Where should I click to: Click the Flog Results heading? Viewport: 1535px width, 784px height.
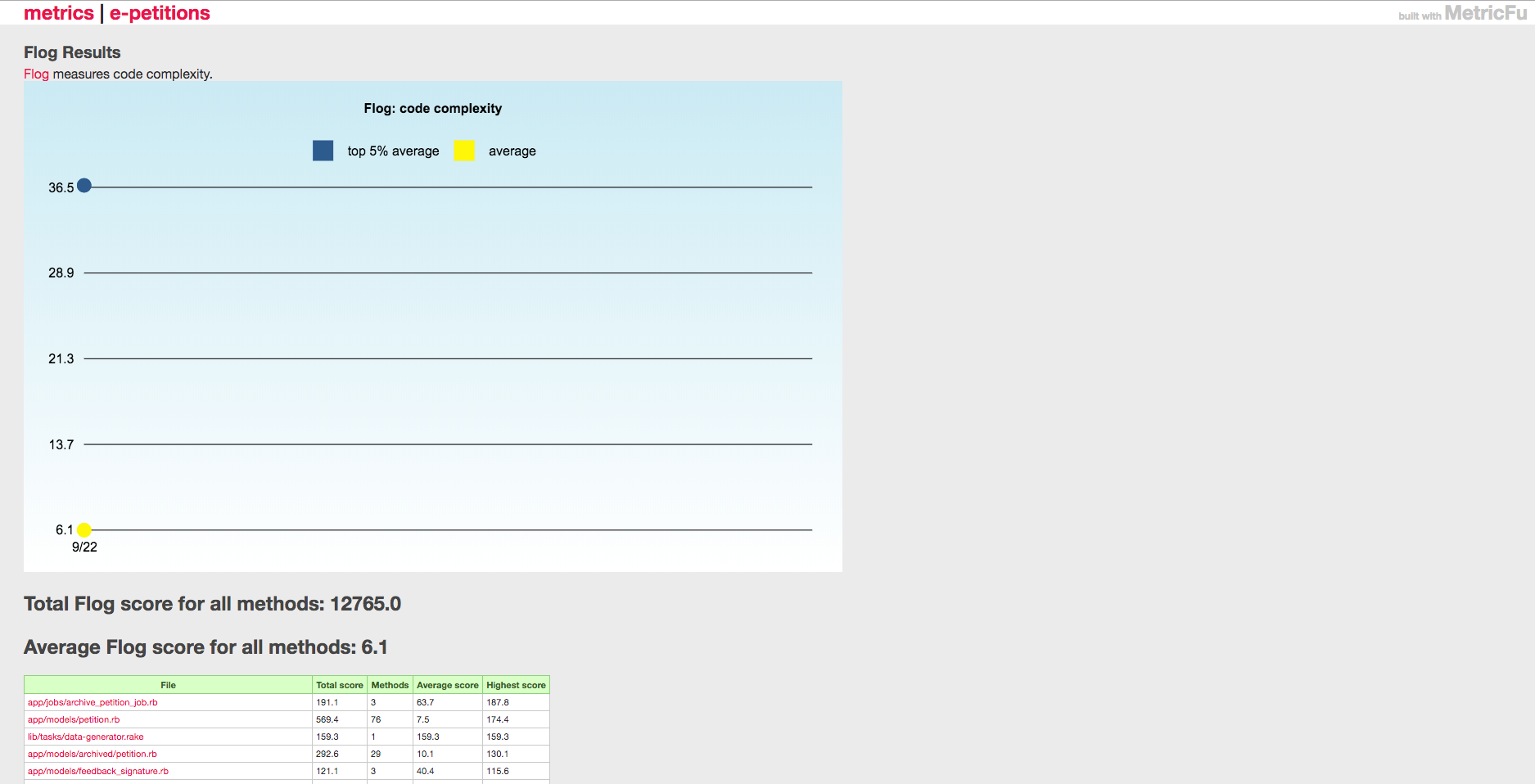[x=72, y=52]
